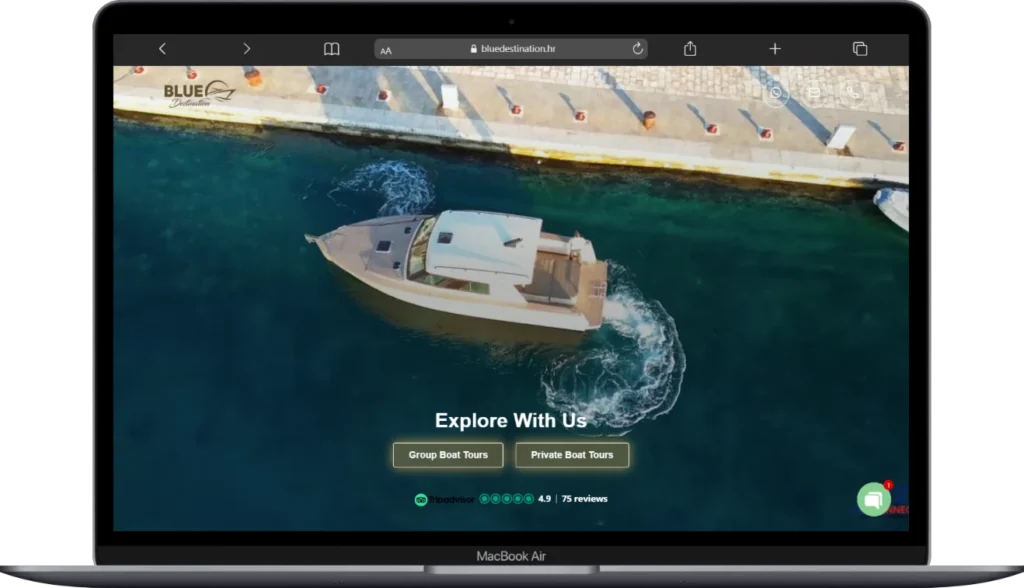Viewport: 1024px width, 588px height.
Task: Click the Safari forward arrow
Action: [x=247, y=49]
